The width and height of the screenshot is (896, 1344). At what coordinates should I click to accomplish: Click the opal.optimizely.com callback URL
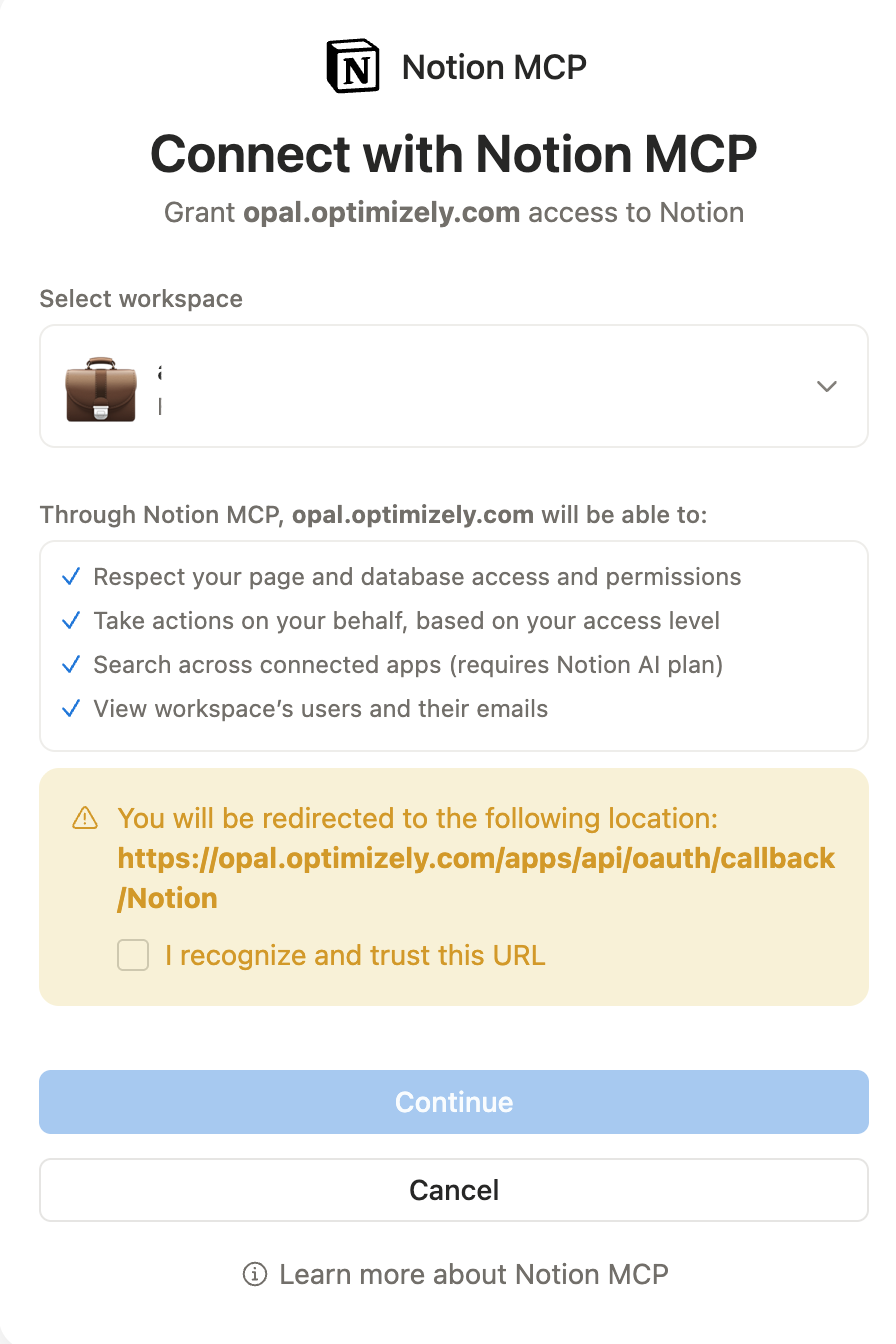pyautogui.click(x=476, y=878)
